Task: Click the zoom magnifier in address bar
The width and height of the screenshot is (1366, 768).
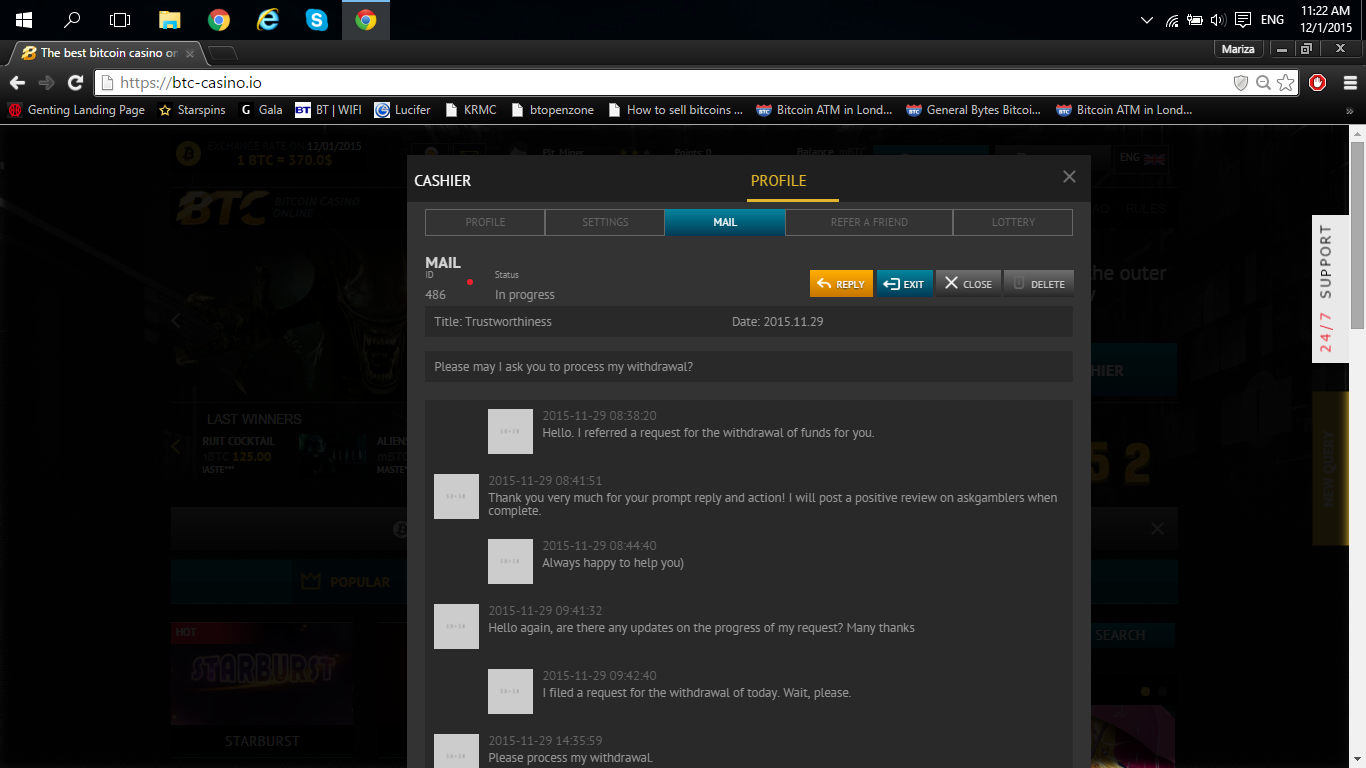Action: click(1263, 83)
